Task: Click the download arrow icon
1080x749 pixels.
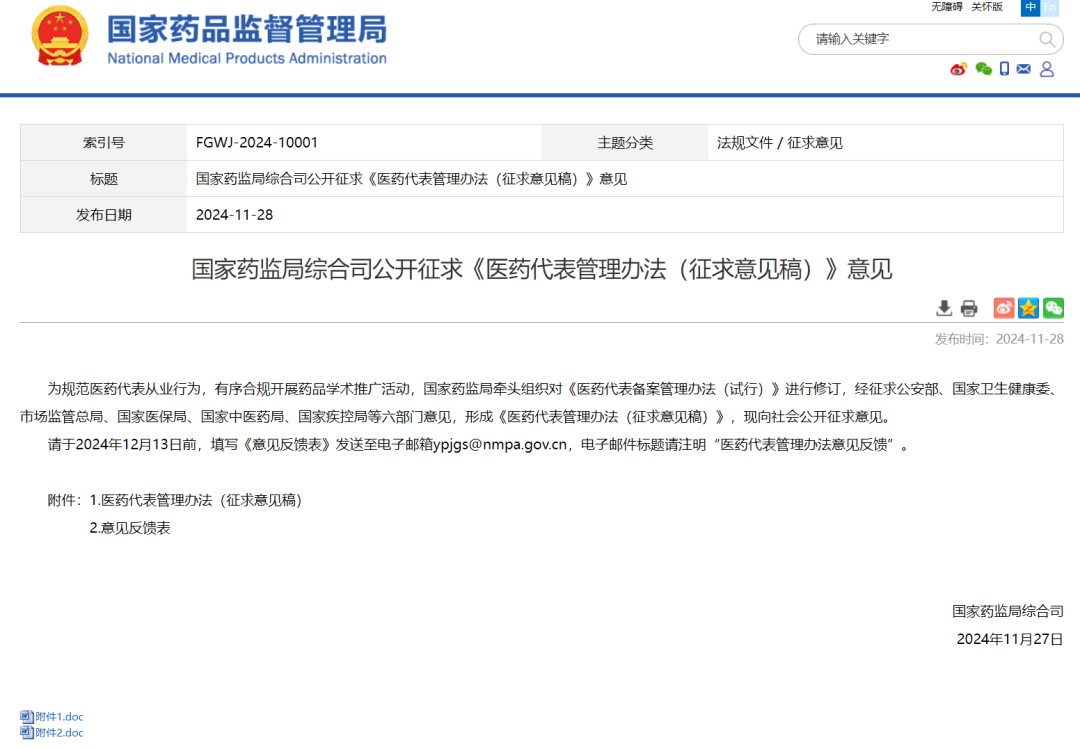Action: [x=944, y=308]
